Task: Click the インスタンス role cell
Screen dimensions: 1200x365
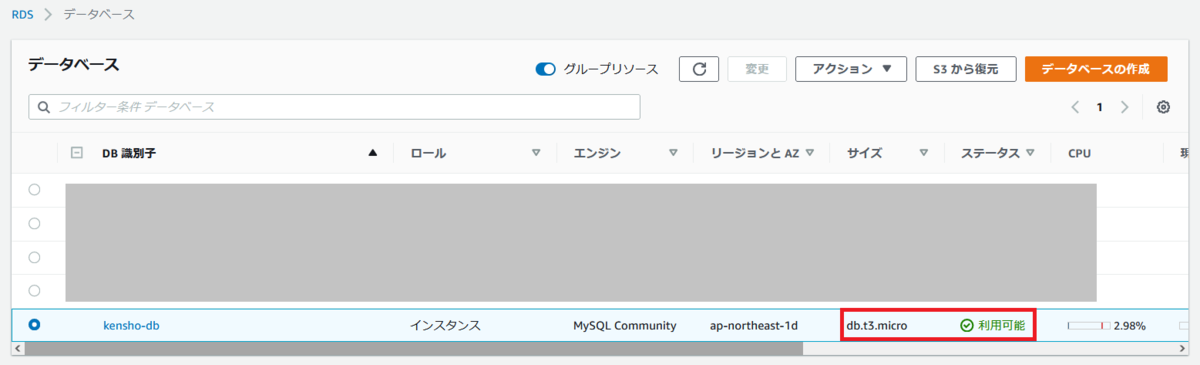Action: coord(445,326)
